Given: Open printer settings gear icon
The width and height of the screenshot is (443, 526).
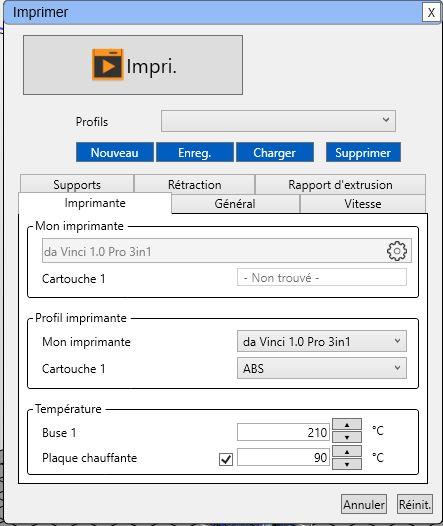Looking at the screenshot, I should 397,251.
